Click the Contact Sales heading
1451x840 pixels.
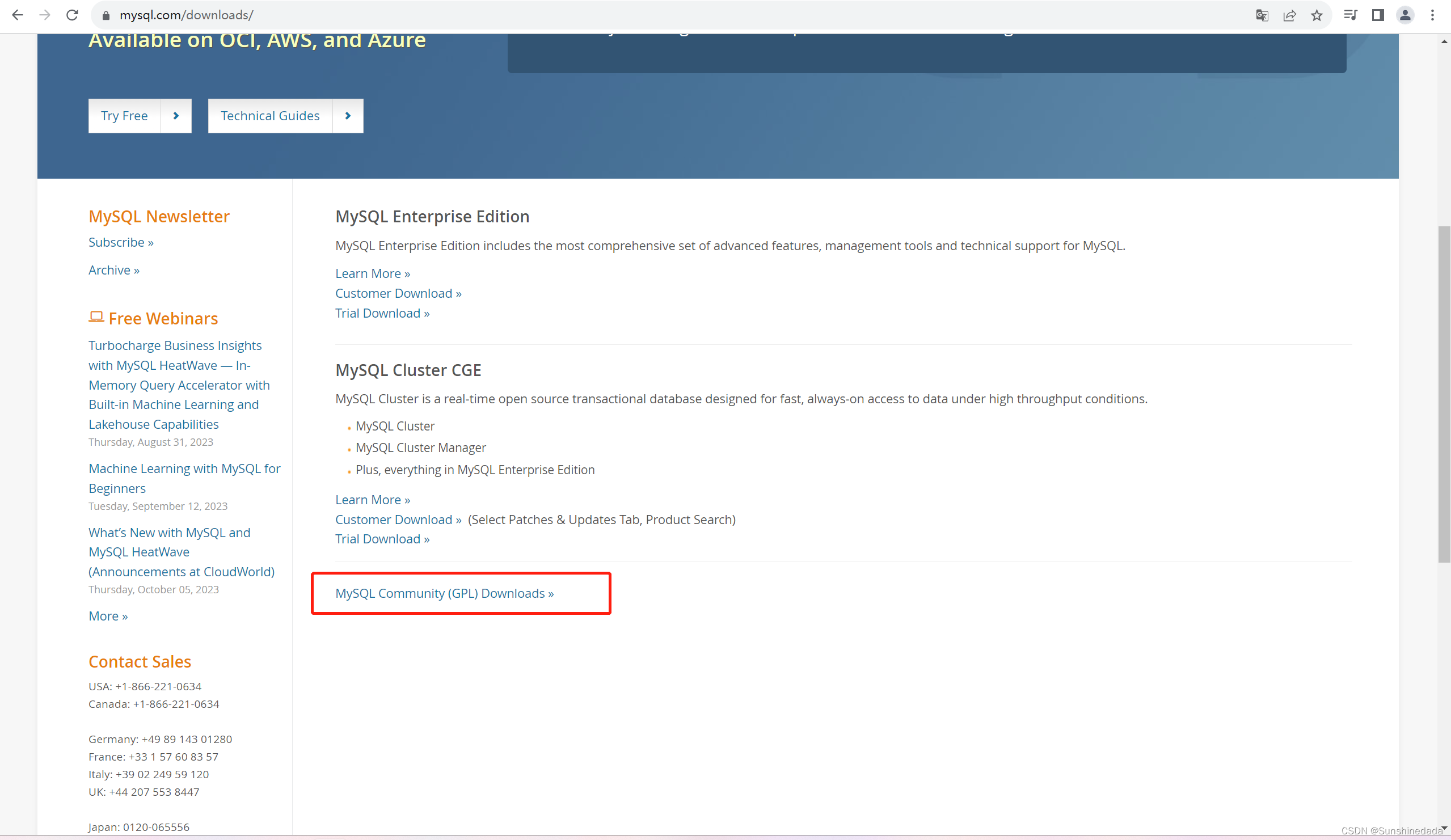click(x=140, y=661)
